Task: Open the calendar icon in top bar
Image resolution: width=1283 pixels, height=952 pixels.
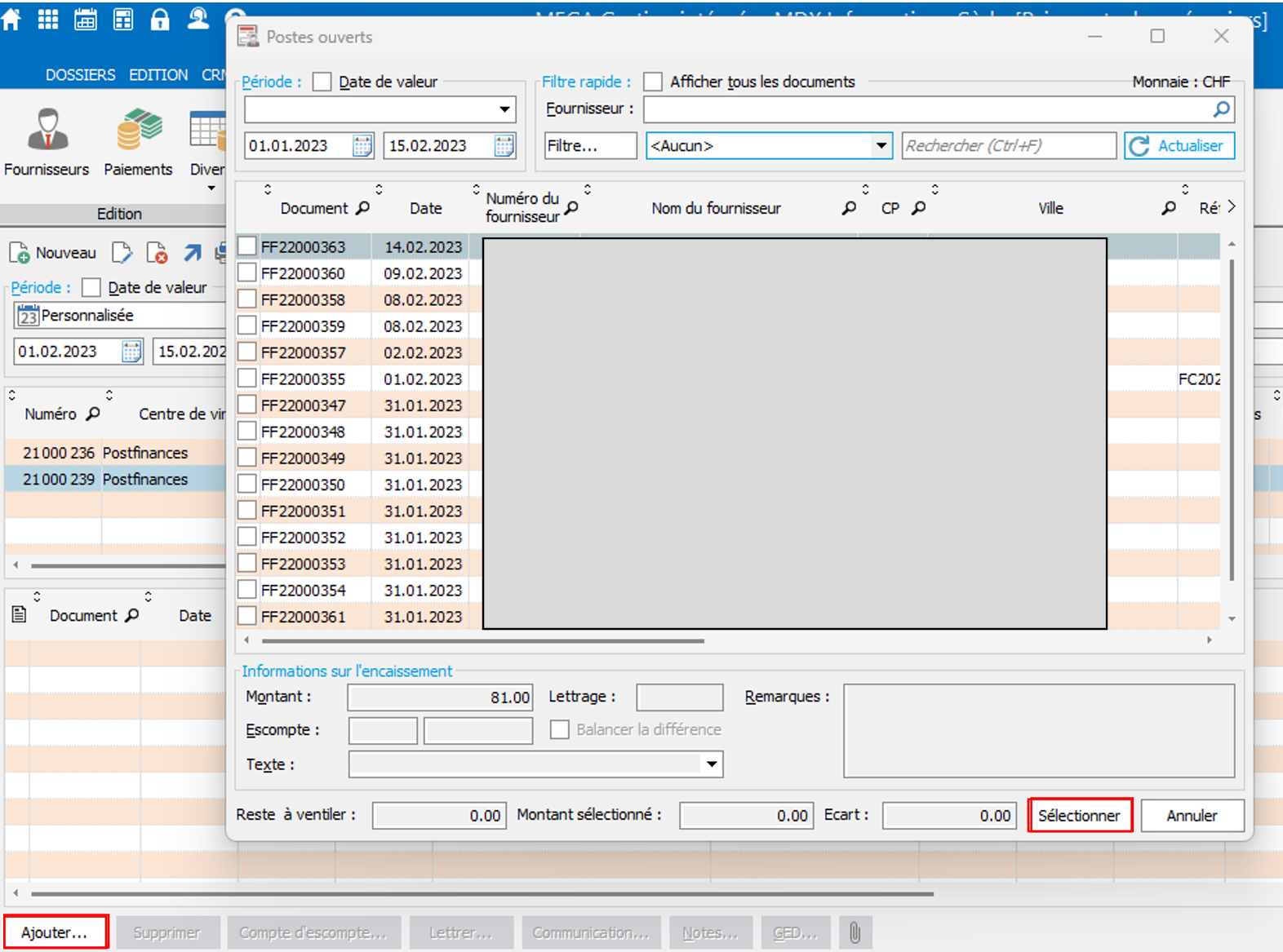Action: pyautogui.click(x=86, y=19)
